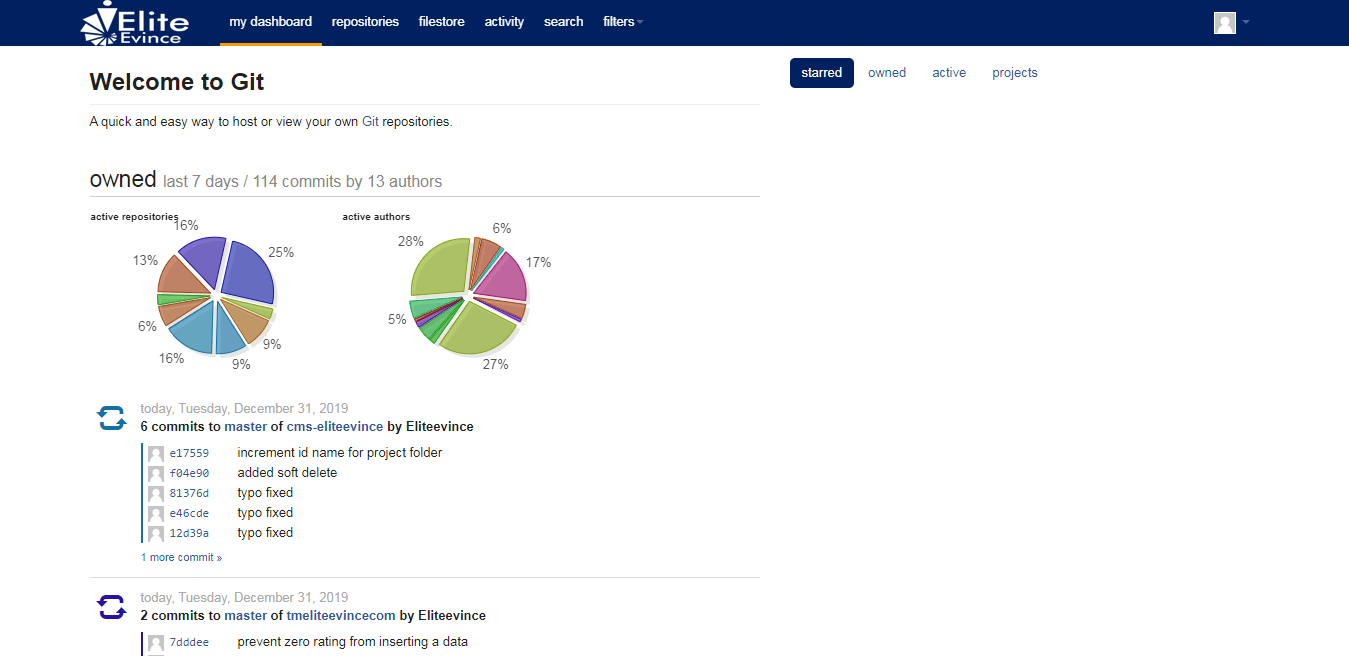Click the 13% slice of repositories pie
Screen dimensions: 1349x656
pyautogui.click(x=183, y=275)
